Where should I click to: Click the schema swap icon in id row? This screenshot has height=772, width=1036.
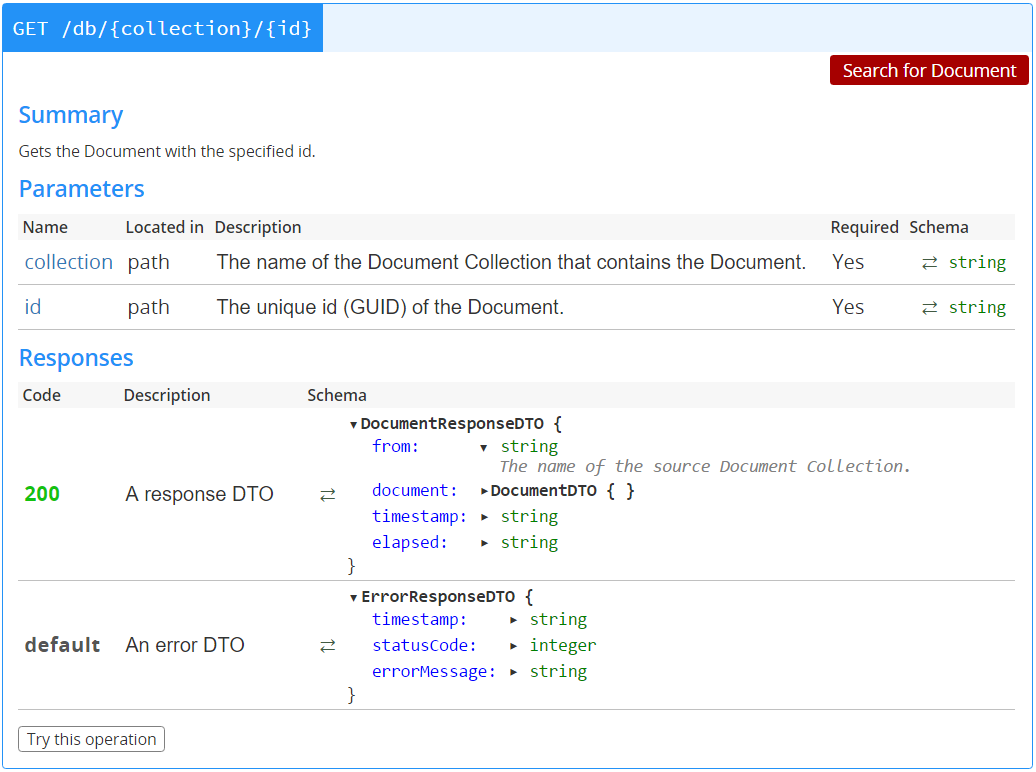point(929,308)
